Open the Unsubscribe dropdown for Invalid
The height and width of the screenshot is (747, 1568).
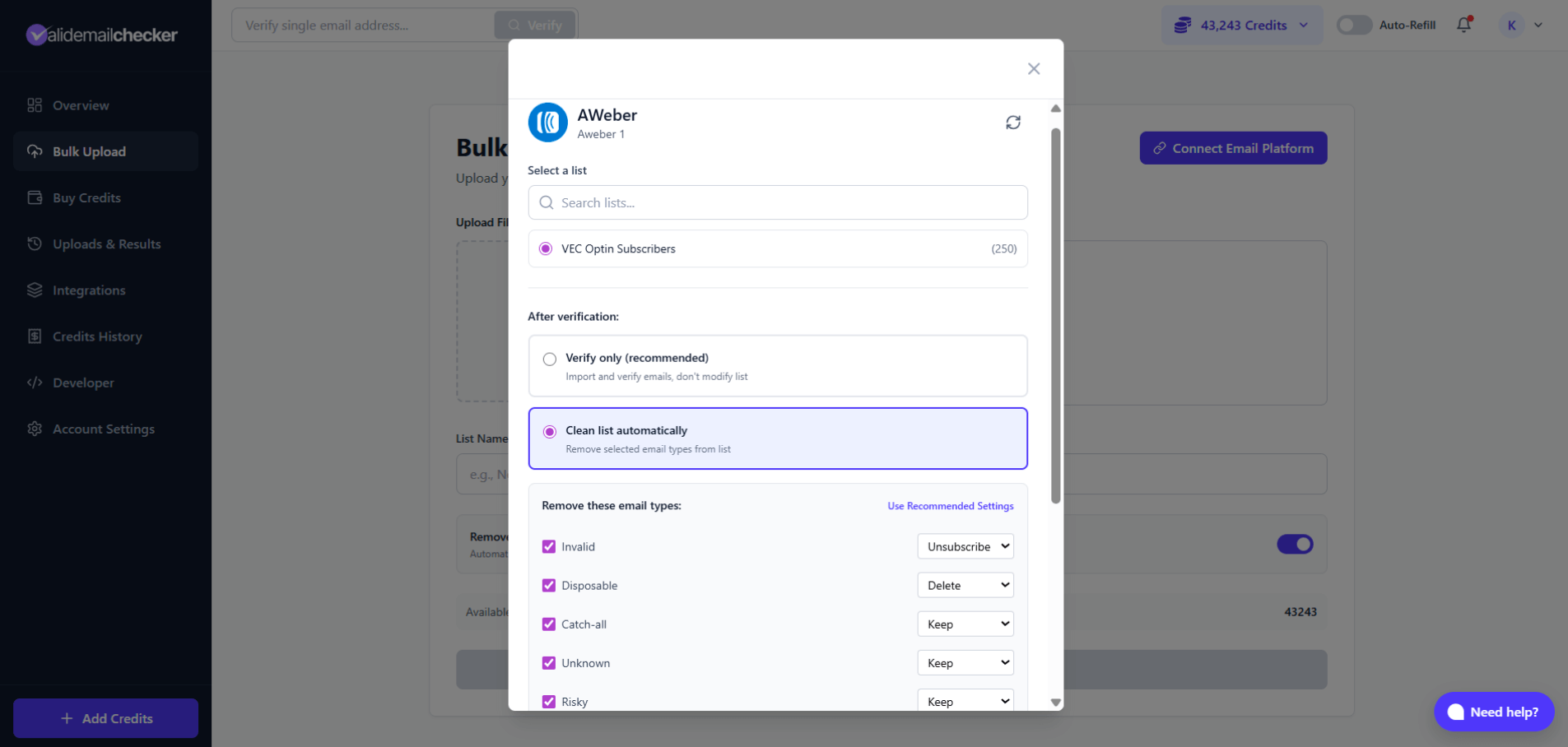tap(965, 545)
